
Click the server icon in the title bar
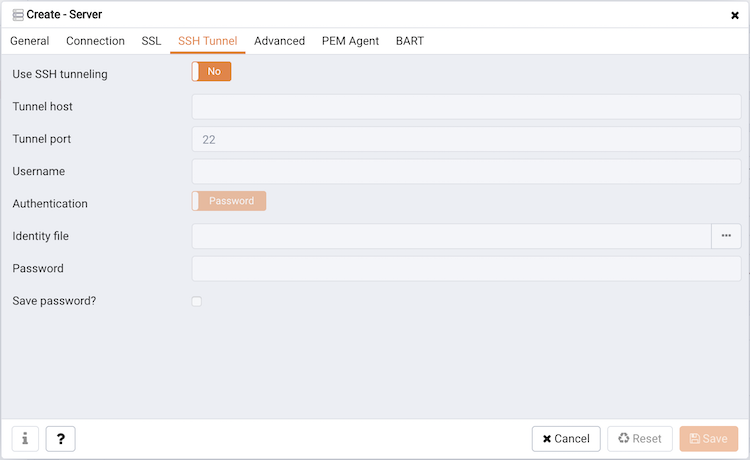18,15
